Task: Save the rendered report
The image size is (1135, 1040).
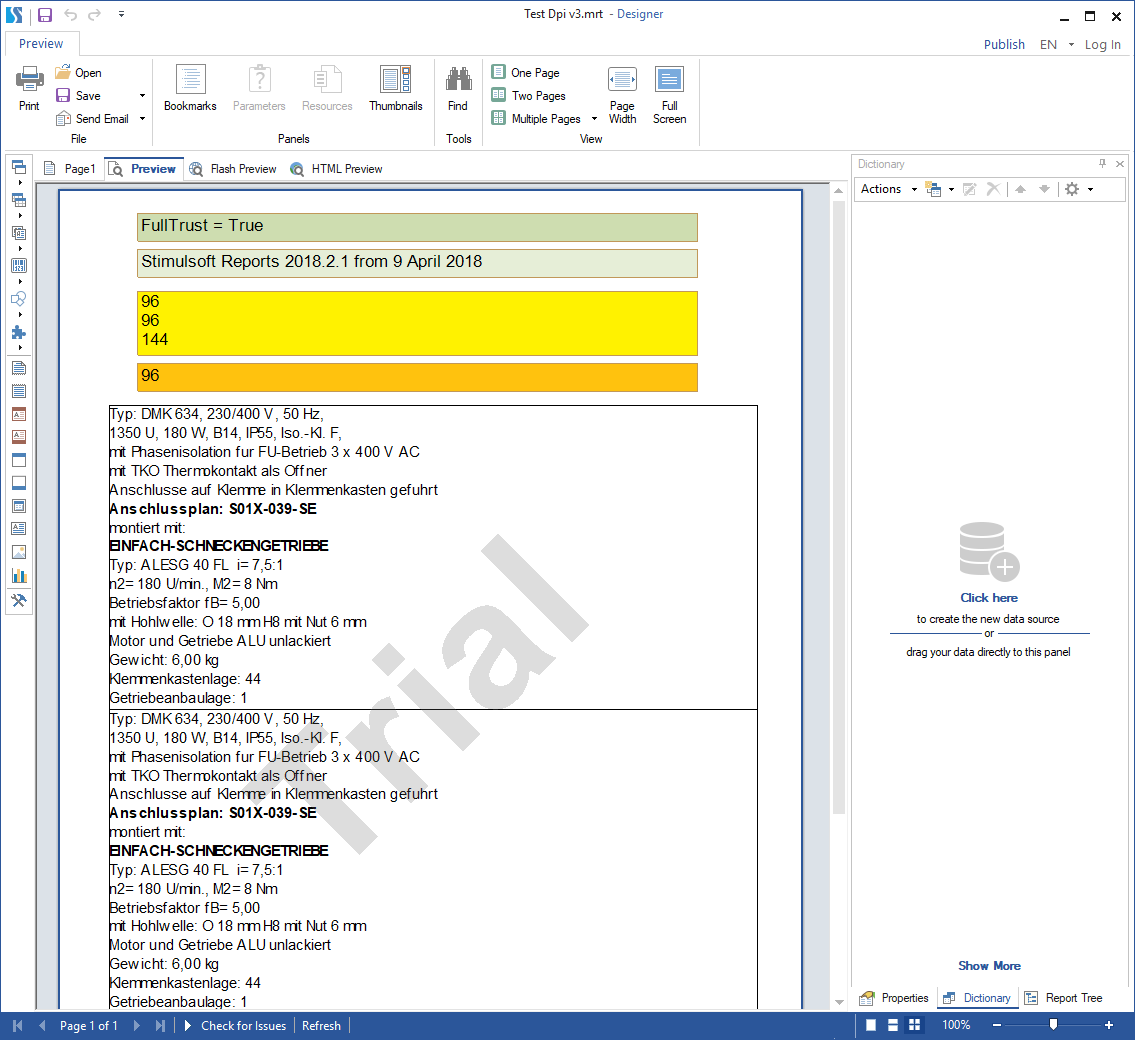Action: click(78, 96)
